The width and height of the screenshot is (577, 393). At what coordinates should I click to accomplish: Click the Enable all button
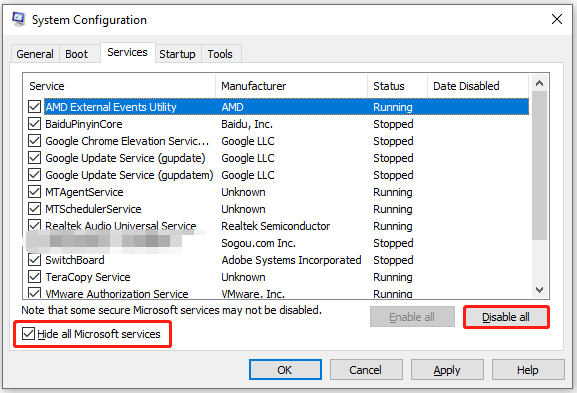pyautogui.click(x=412, y=317)
